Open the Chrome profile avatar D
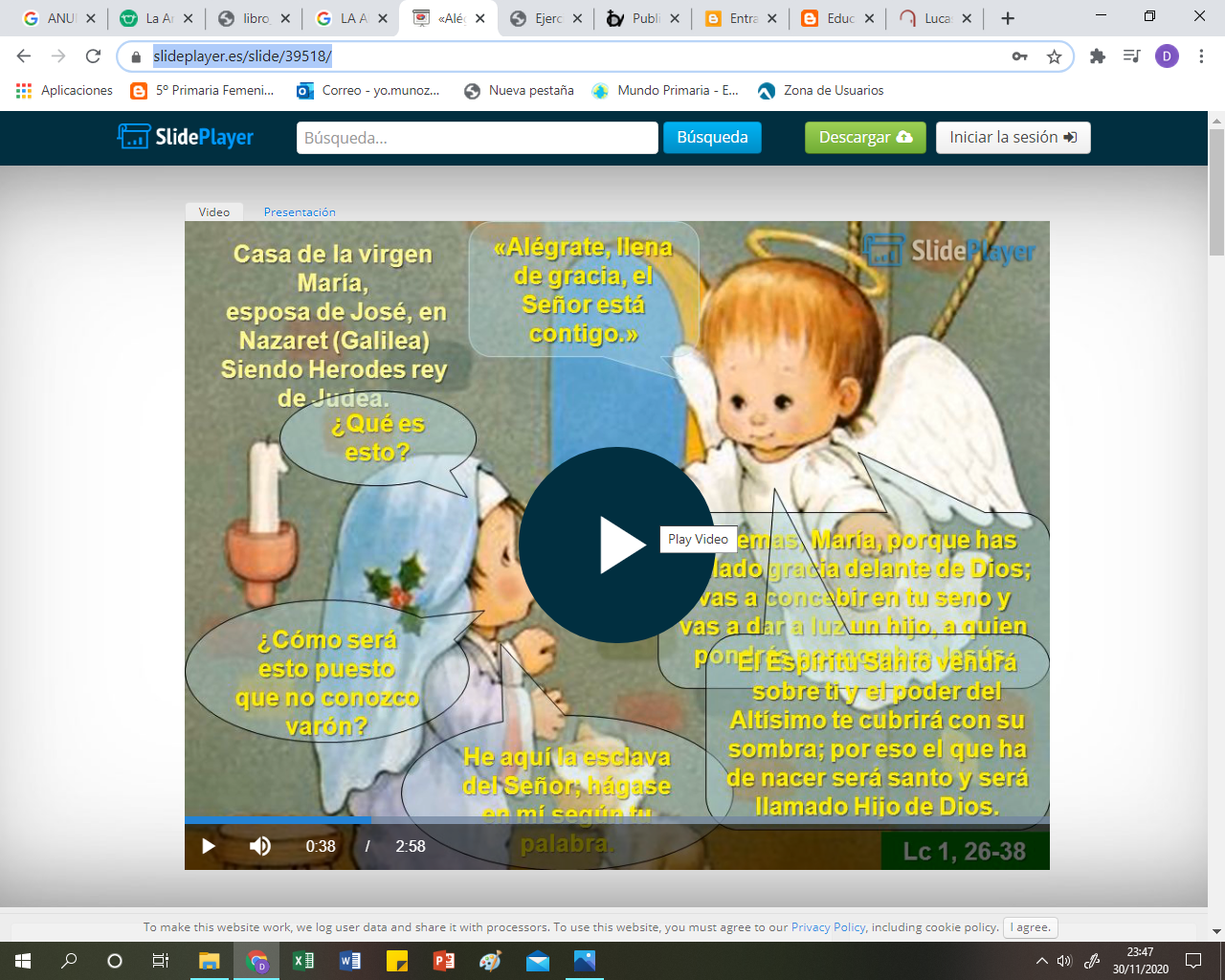The height and width of the screenshot is (980, 1225). point(1167,56)
